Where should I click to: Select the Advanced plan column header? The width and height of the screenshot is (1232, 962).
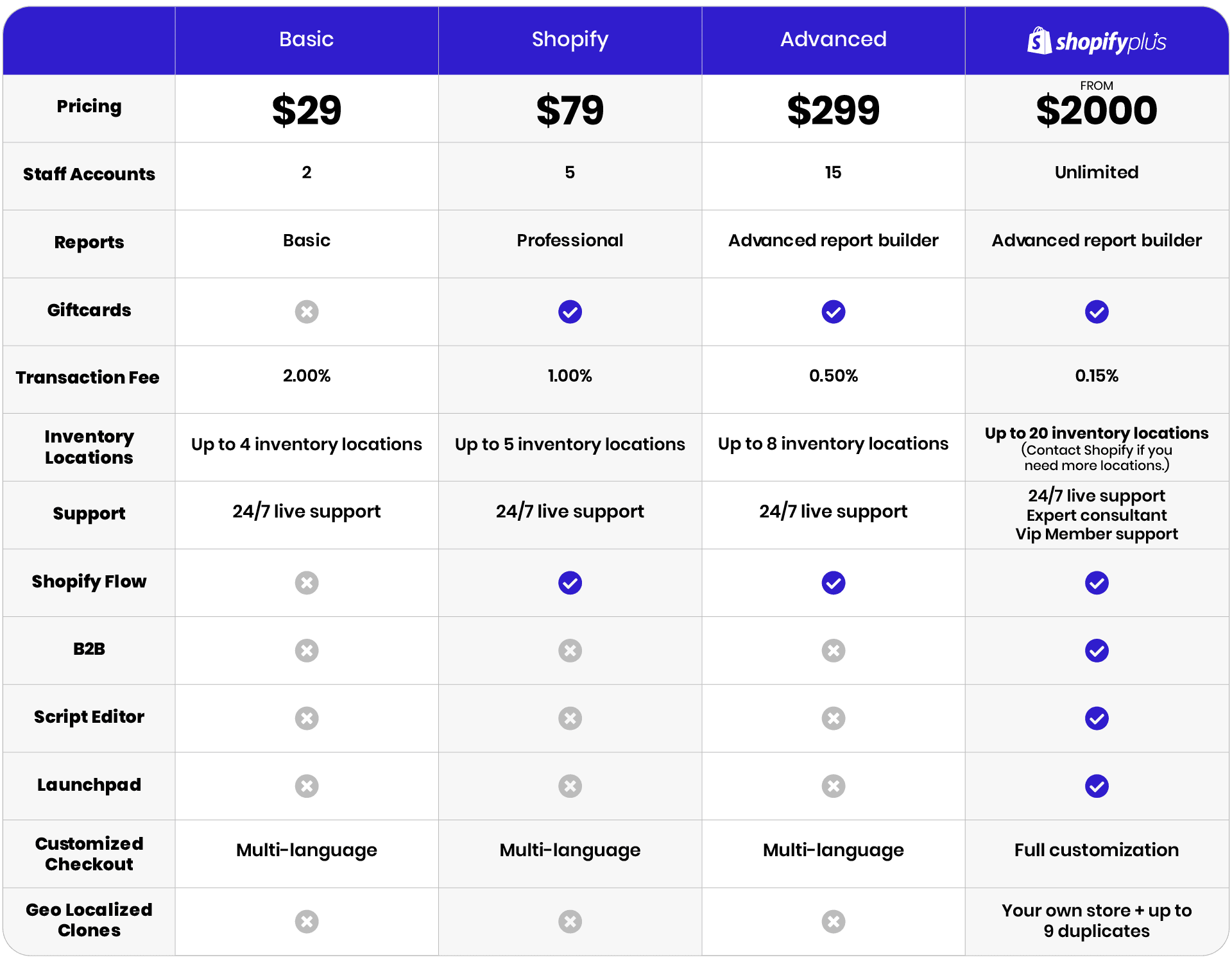point(834,39)
